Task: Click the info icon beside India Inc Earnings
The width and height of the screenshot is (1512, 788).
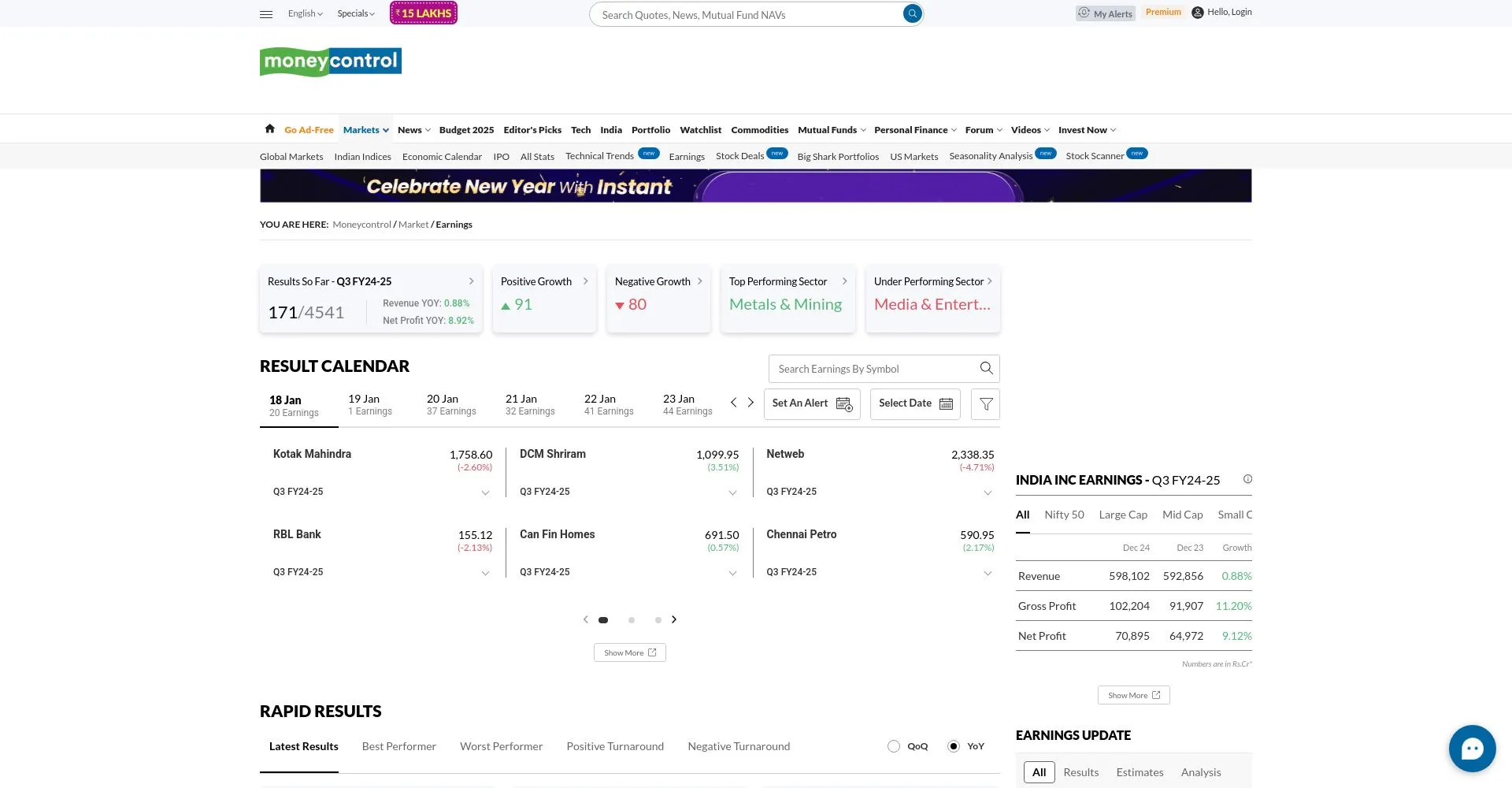Action: click(1247, 479)
